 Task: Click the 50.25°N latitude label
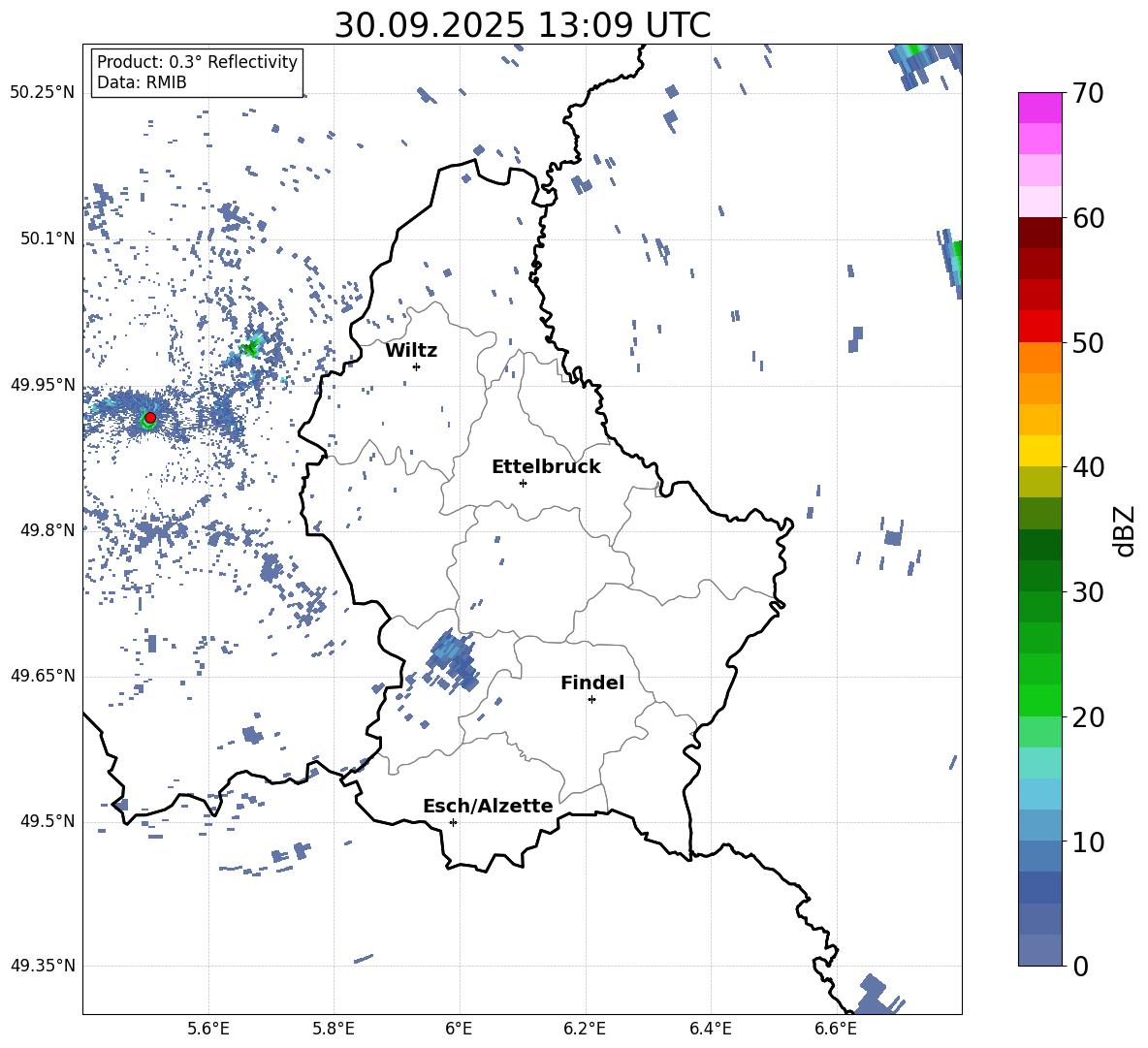[x=43, y=93]
